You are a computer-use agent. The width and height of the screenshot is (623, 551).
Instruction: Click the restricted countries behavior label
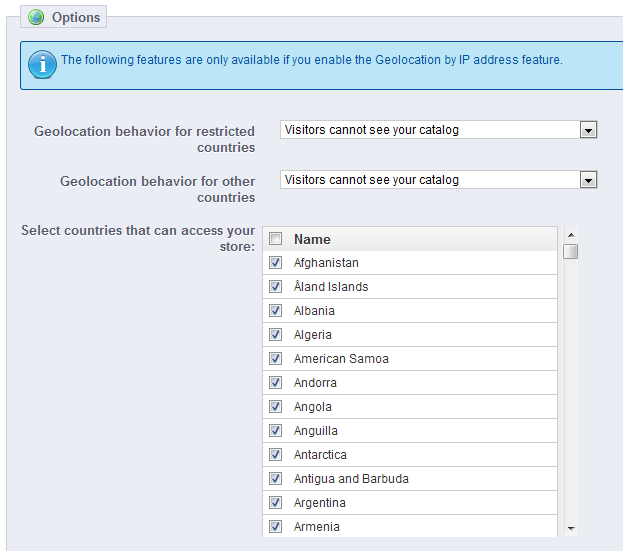[145, 139]
